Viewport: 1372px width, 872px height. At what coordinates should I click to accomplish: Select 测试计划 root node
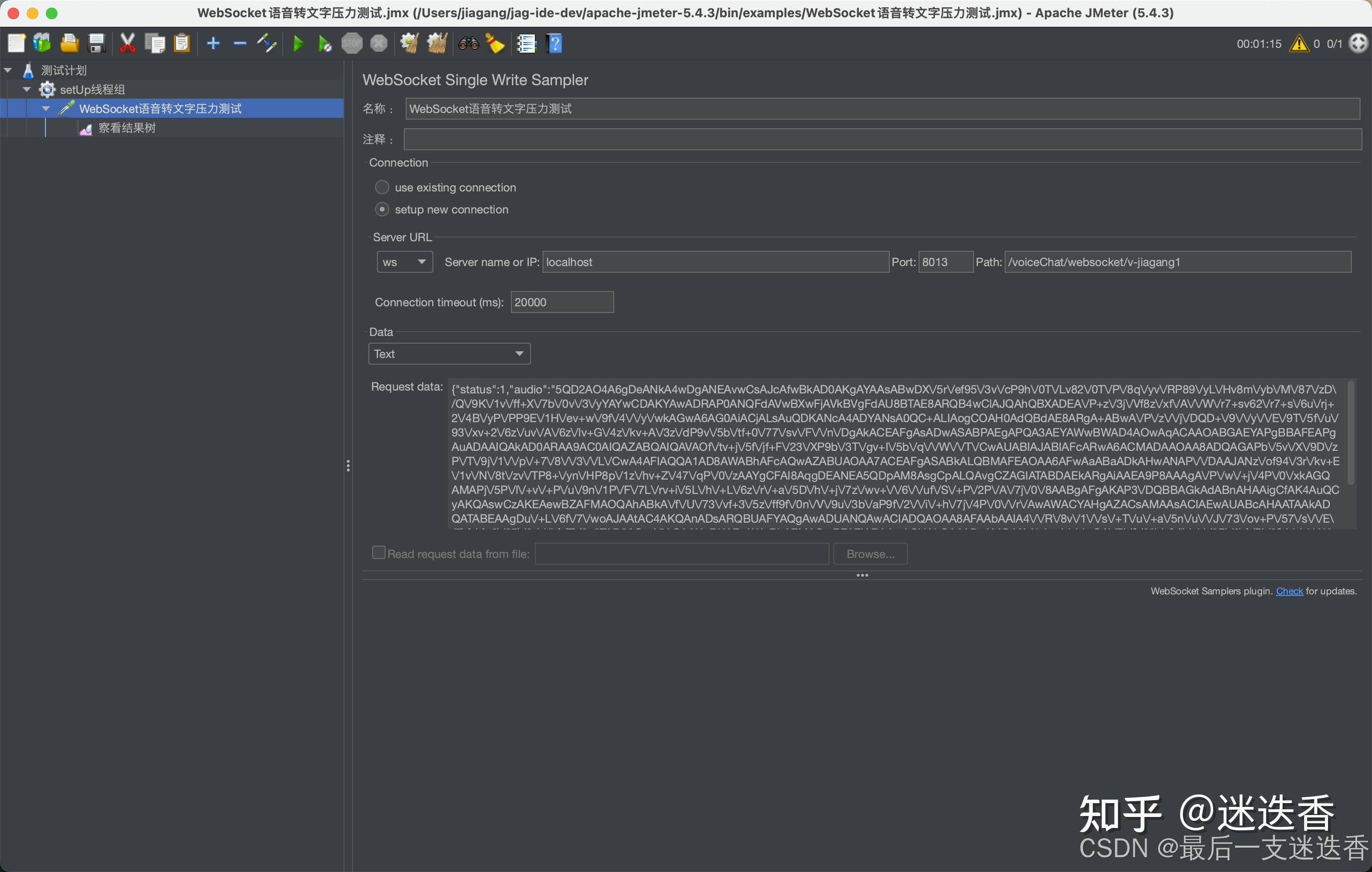pos(64,70)
